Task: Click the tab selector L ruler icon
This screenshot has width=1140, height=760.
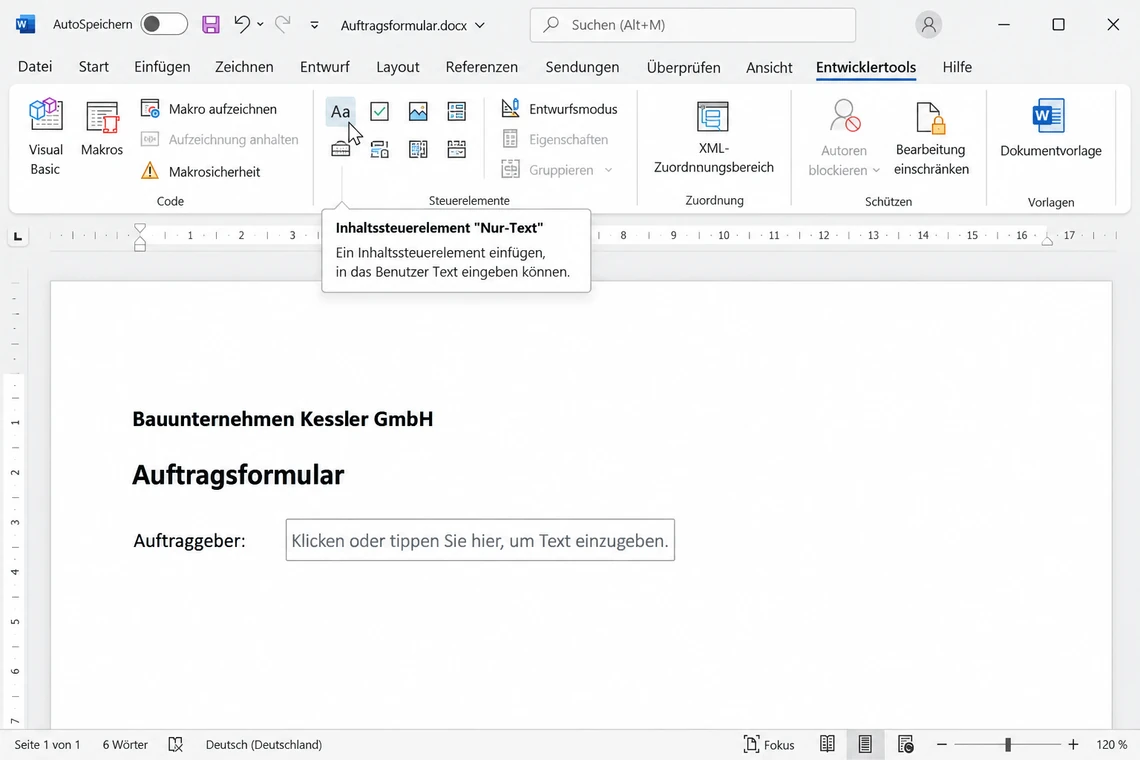Action: coord(17,236)
